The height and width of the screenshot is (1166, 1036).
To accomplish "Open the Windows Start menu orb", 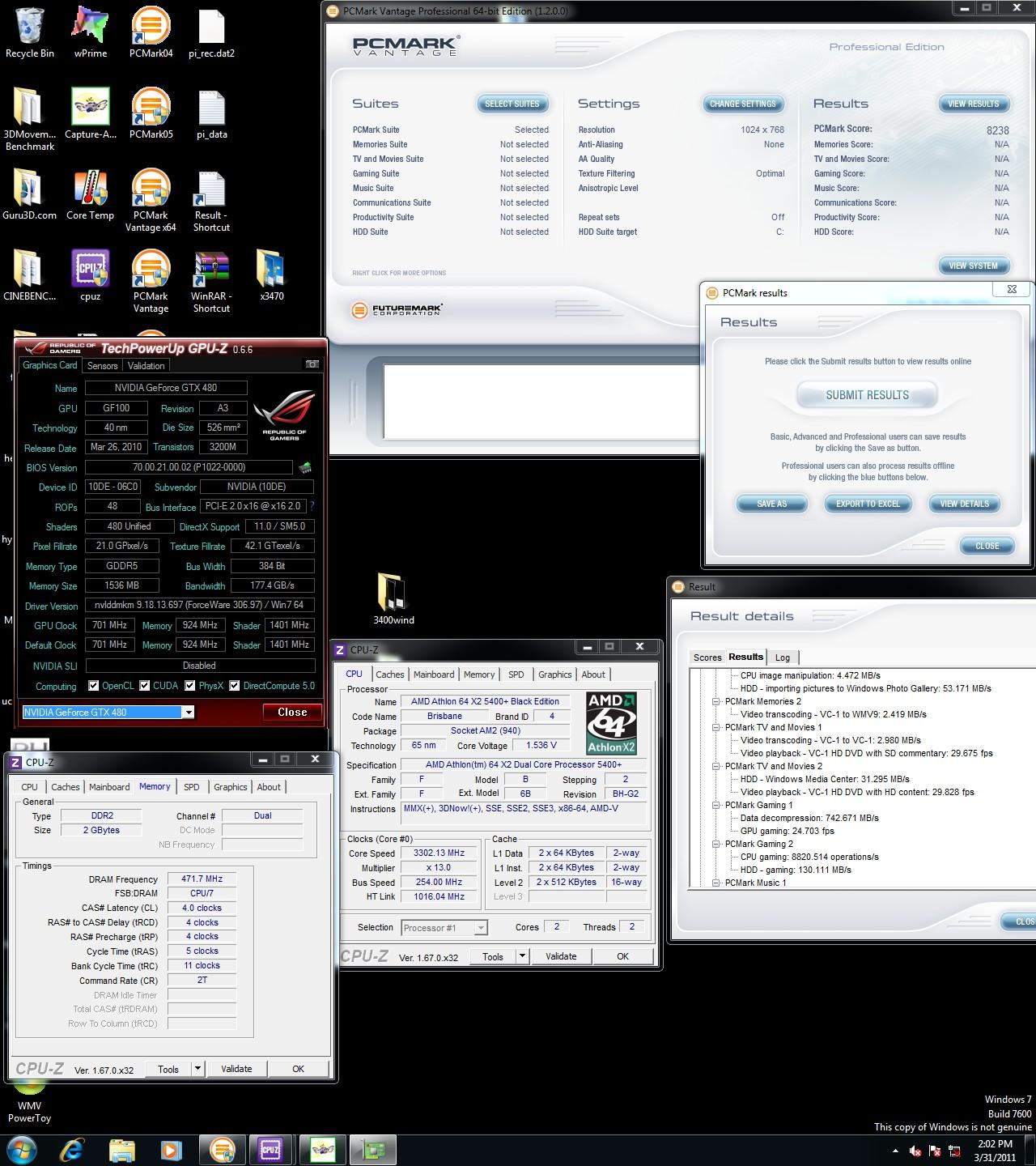I will pyautogui.click(x=22, y=1150).
